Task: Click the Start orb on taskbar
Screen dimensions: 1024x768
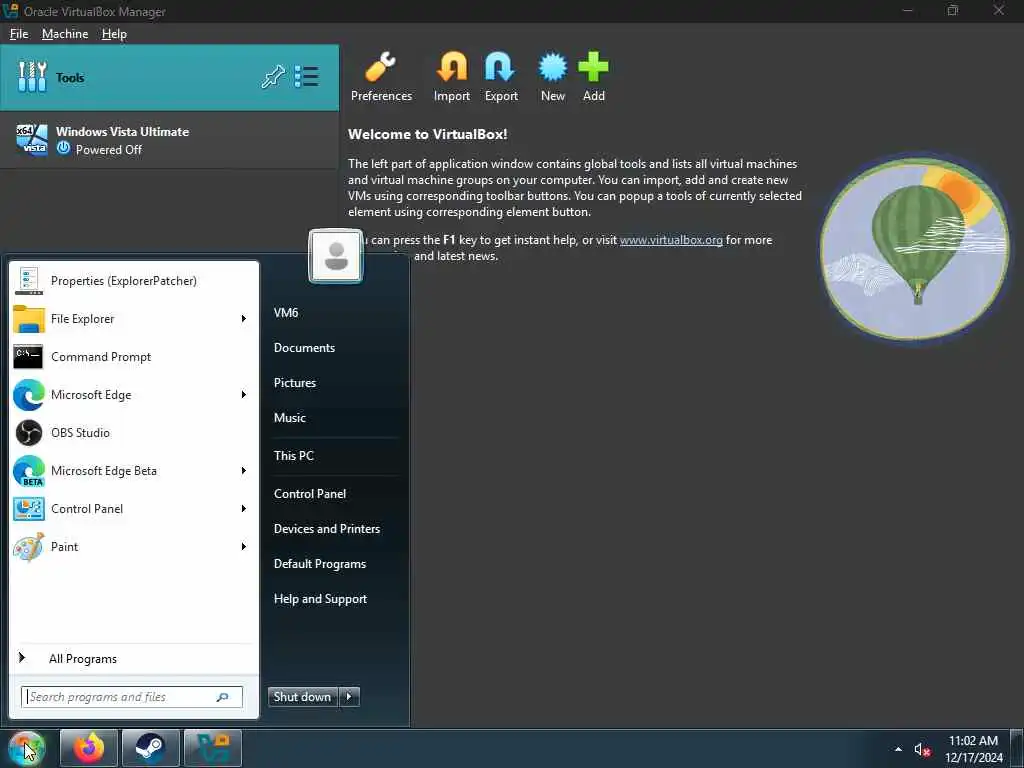Action: pyautogui.click(x=26, y=748)
